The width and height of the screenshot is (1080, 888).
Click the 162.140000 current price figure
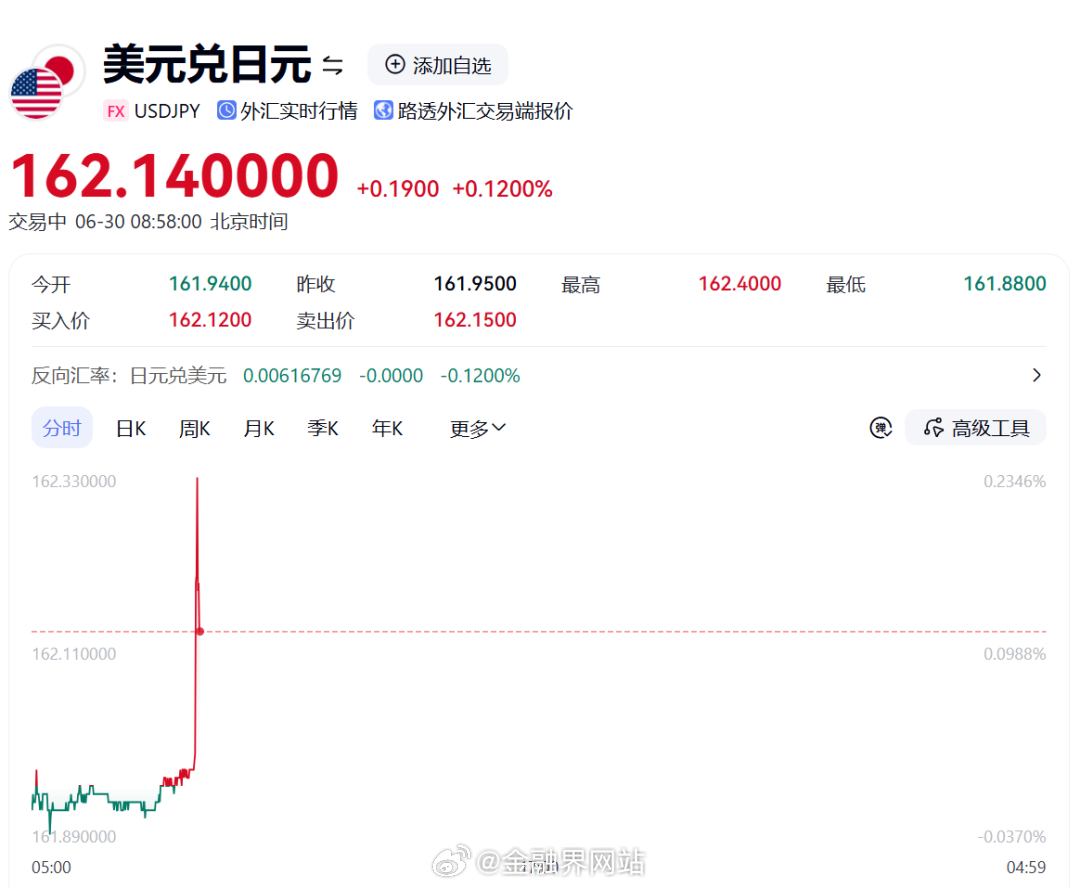pos(175,176)
